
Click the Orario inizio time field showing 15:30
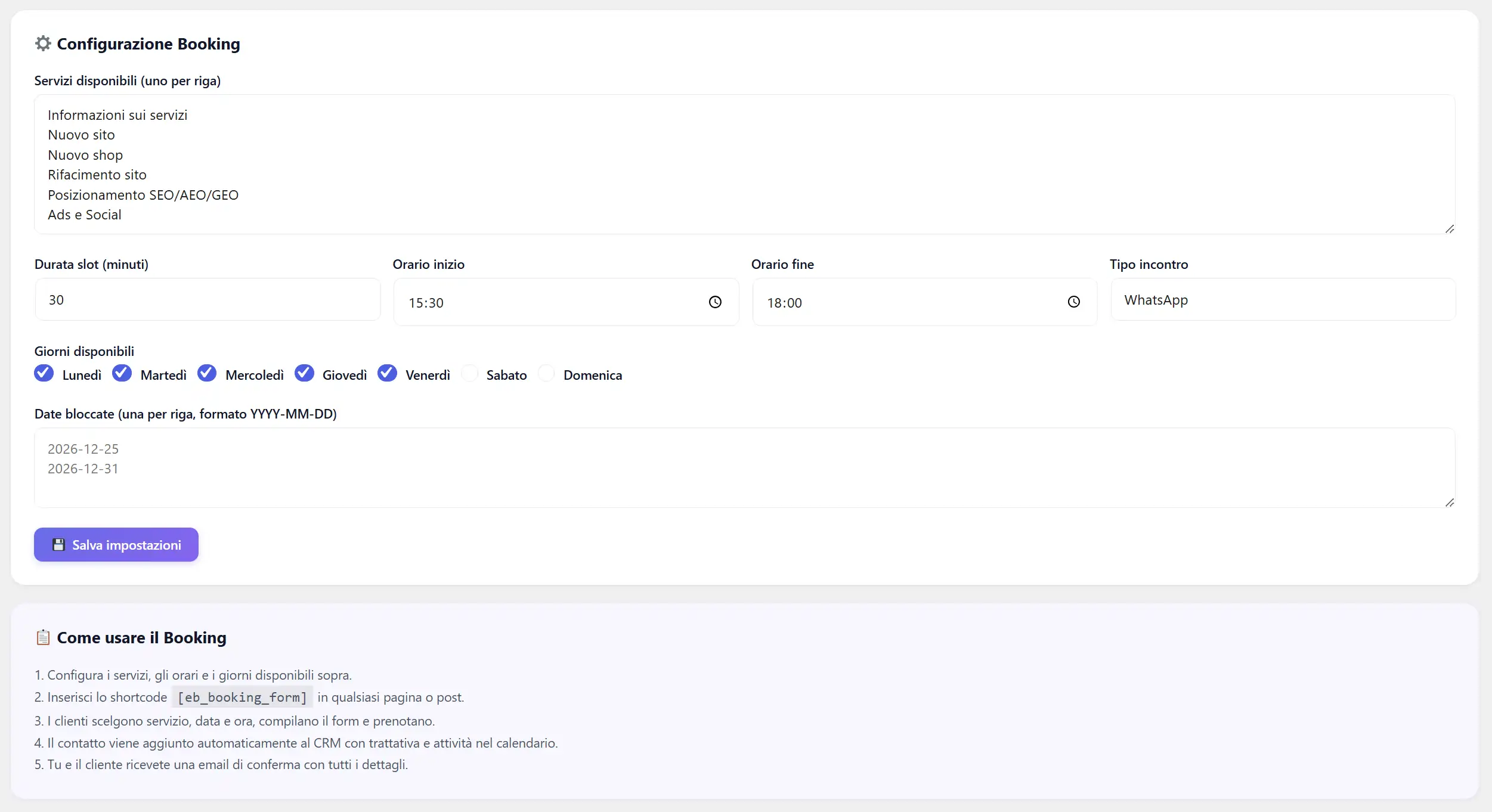tap(566, 302)
